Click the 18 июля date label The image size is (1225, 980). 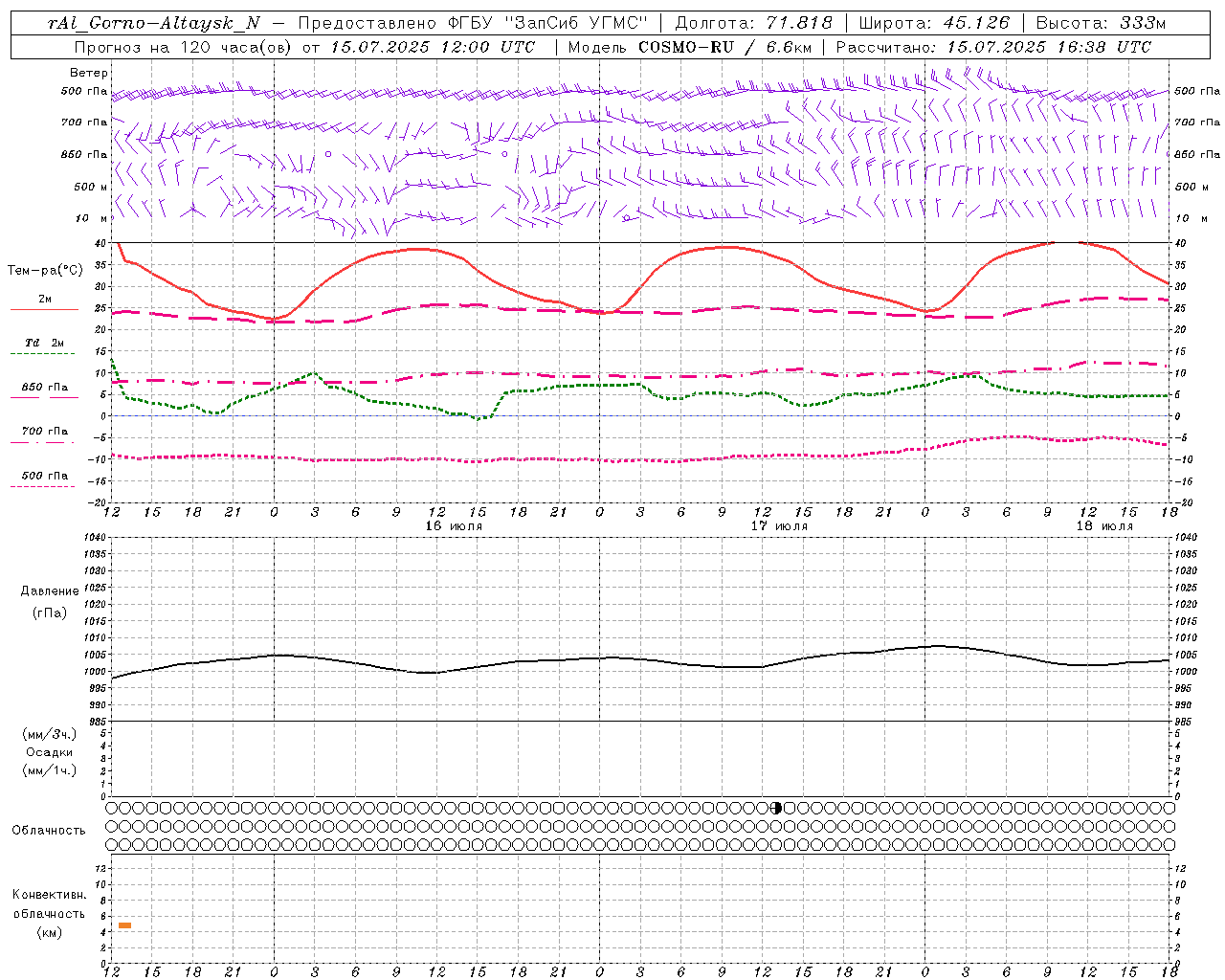[x=1104, y=526]
